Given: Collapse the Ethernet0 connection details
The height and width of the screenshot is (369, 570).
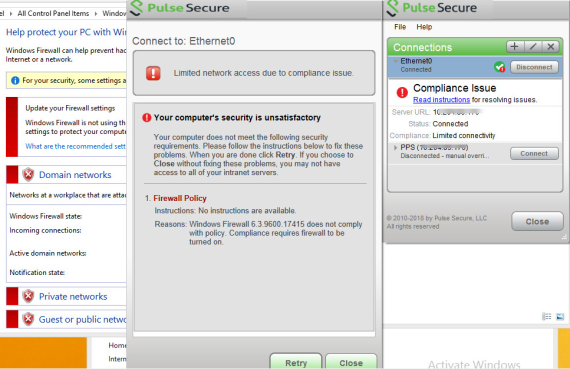Looking at the screenshot, I should pyautogui.click(x=396, y=61).
